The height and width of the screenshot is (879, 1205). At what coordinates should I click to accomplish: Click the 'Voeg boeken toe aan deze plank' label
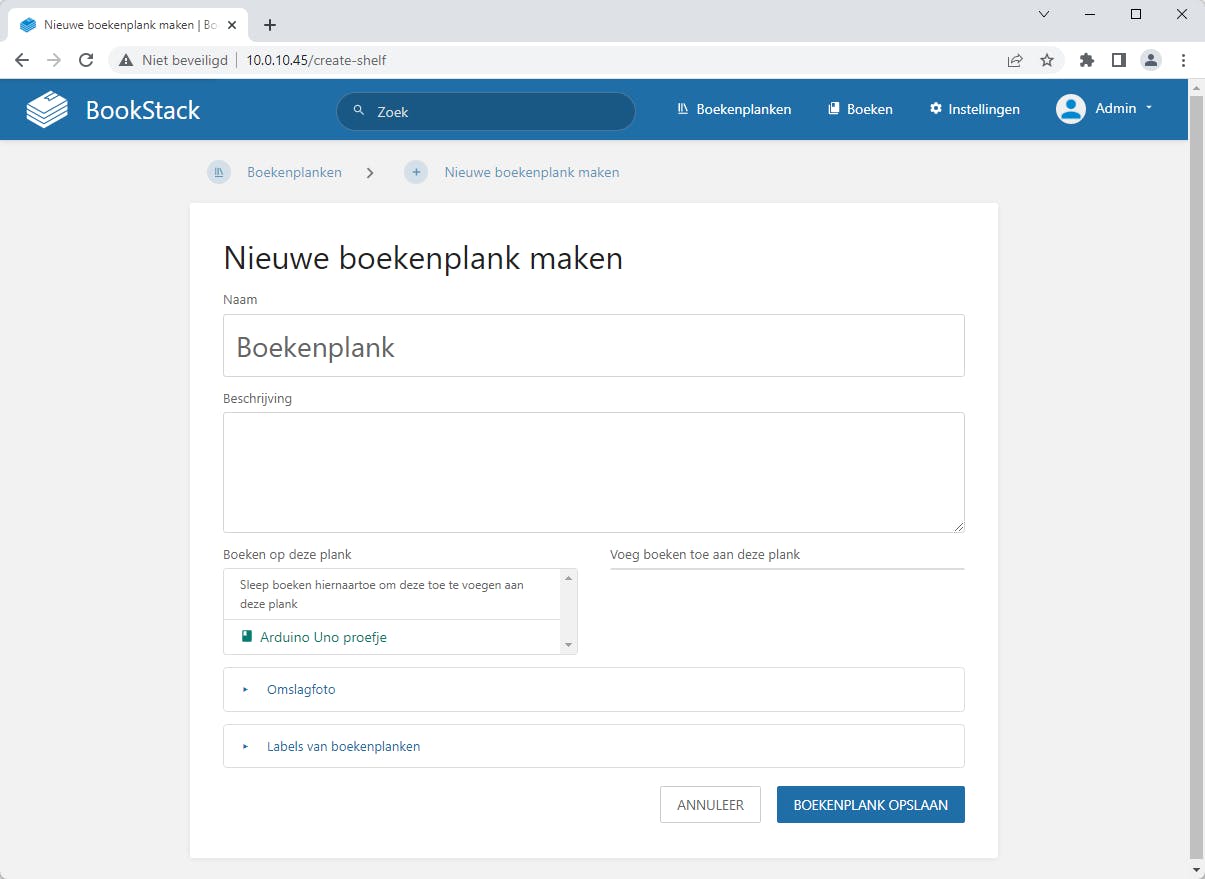[705, 554]
